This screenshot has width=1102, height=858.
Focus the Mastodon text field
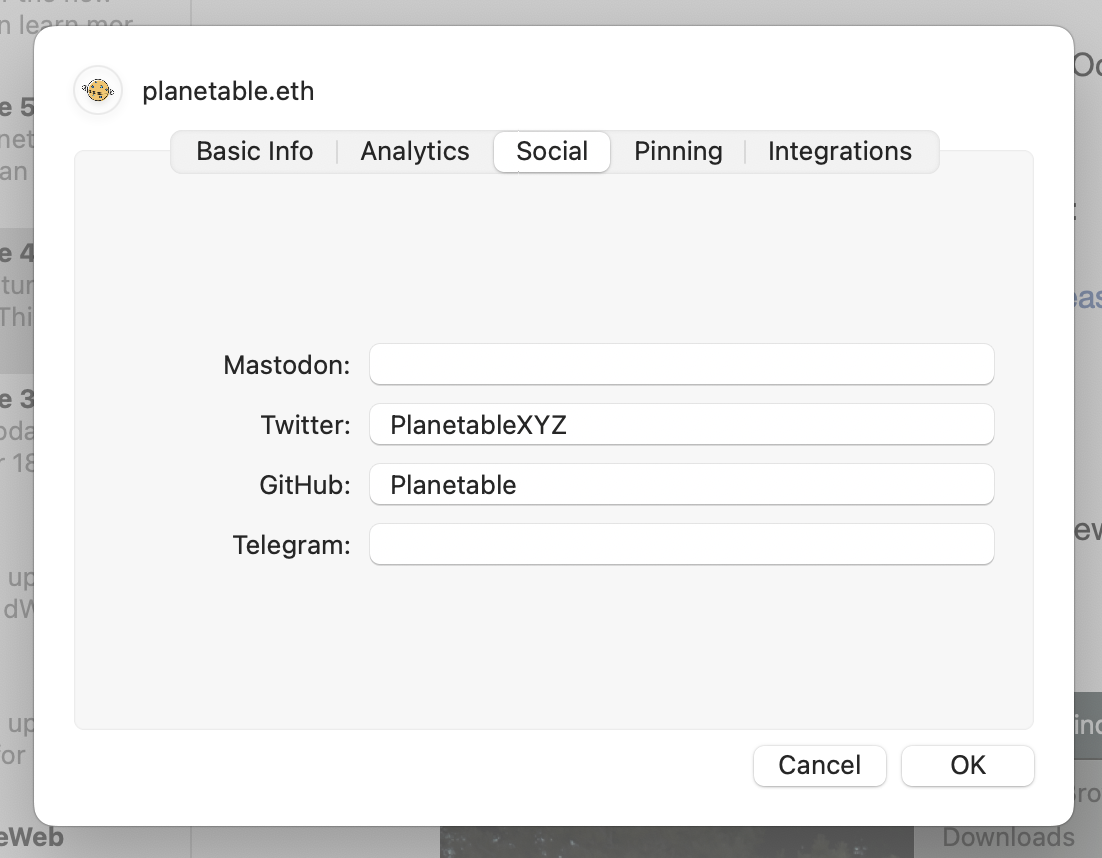tap(681, 365)
